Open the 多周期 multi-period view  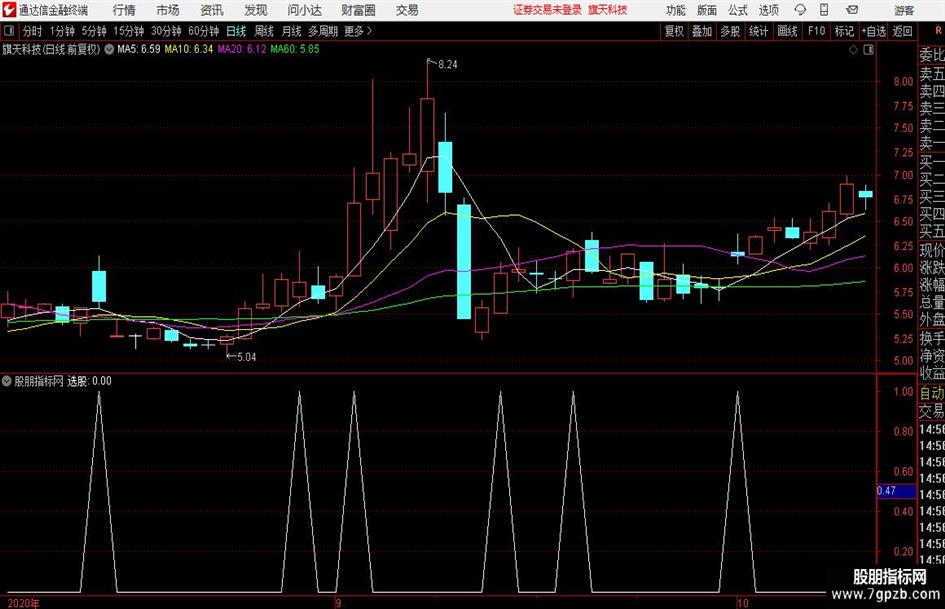[x=323, y=31]
